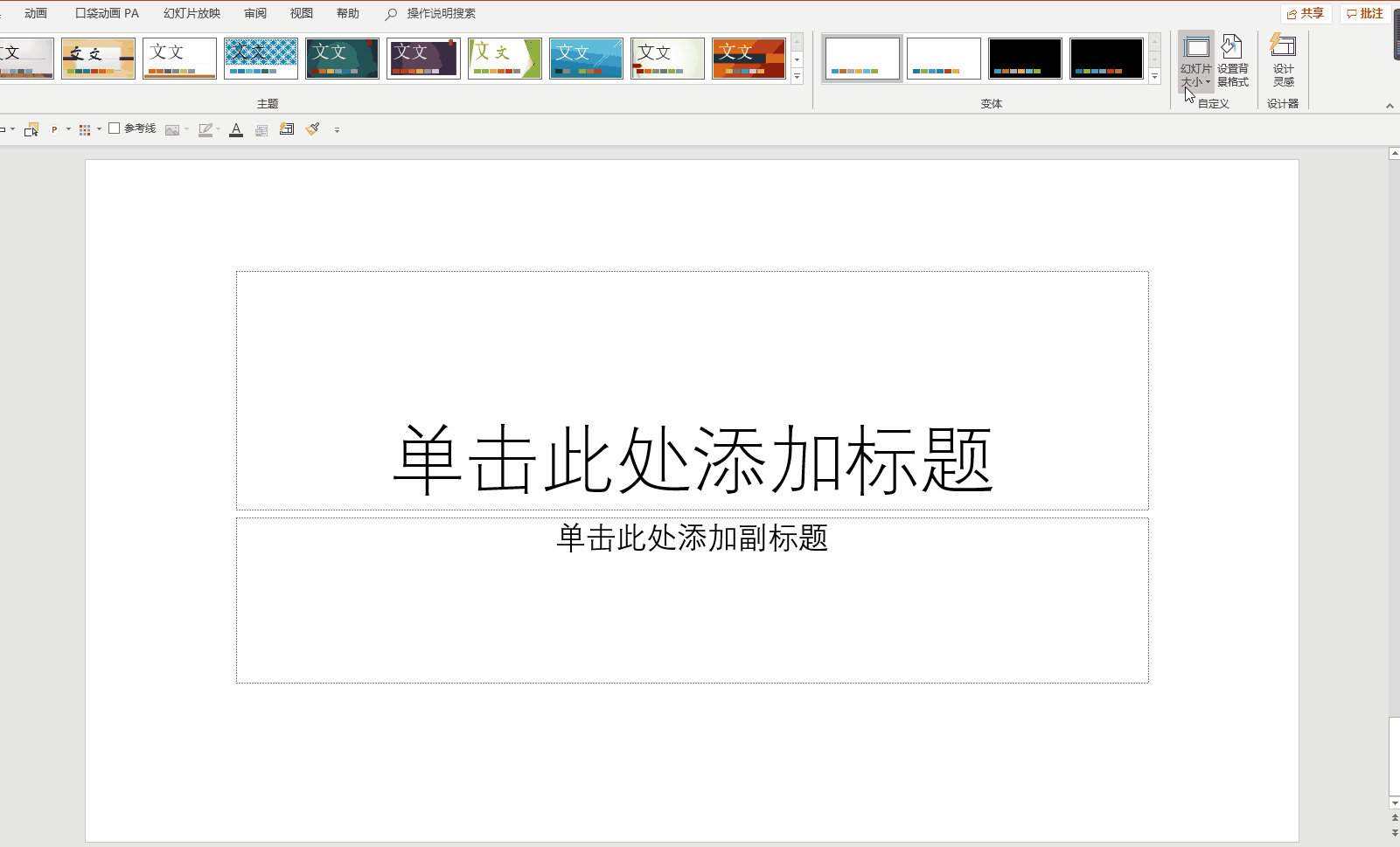Click the pen edit icon on quick toolbar
Screen dimensions: 1400x847
click(206, 128)
